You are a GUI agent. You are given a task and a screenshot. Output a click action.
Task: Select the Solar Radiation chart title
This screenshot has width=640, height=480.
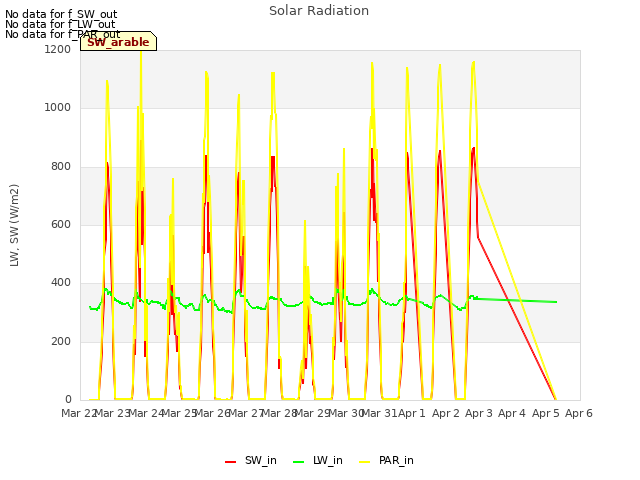coord(319,11)
